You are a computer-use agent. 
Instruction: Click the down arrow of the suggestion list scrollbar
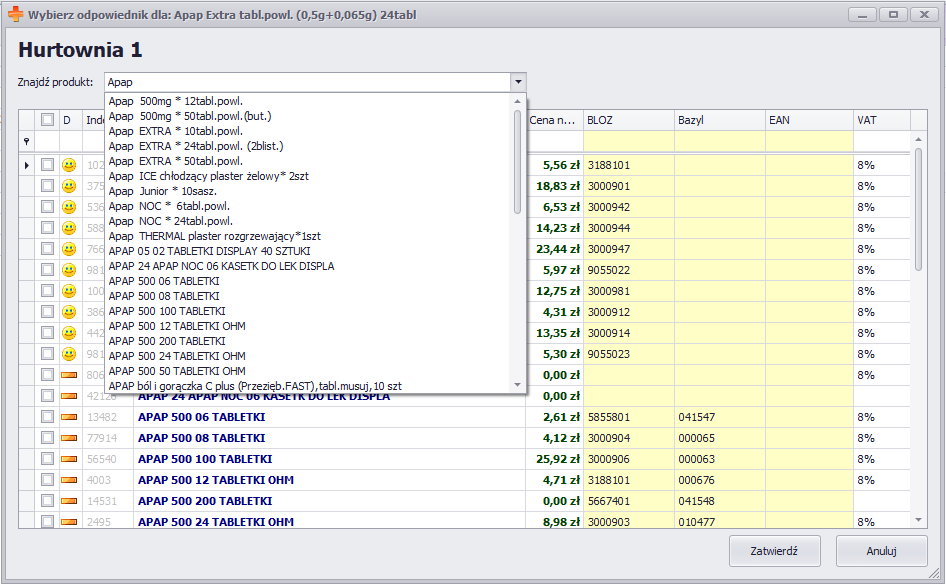click(x=518, y=385)
